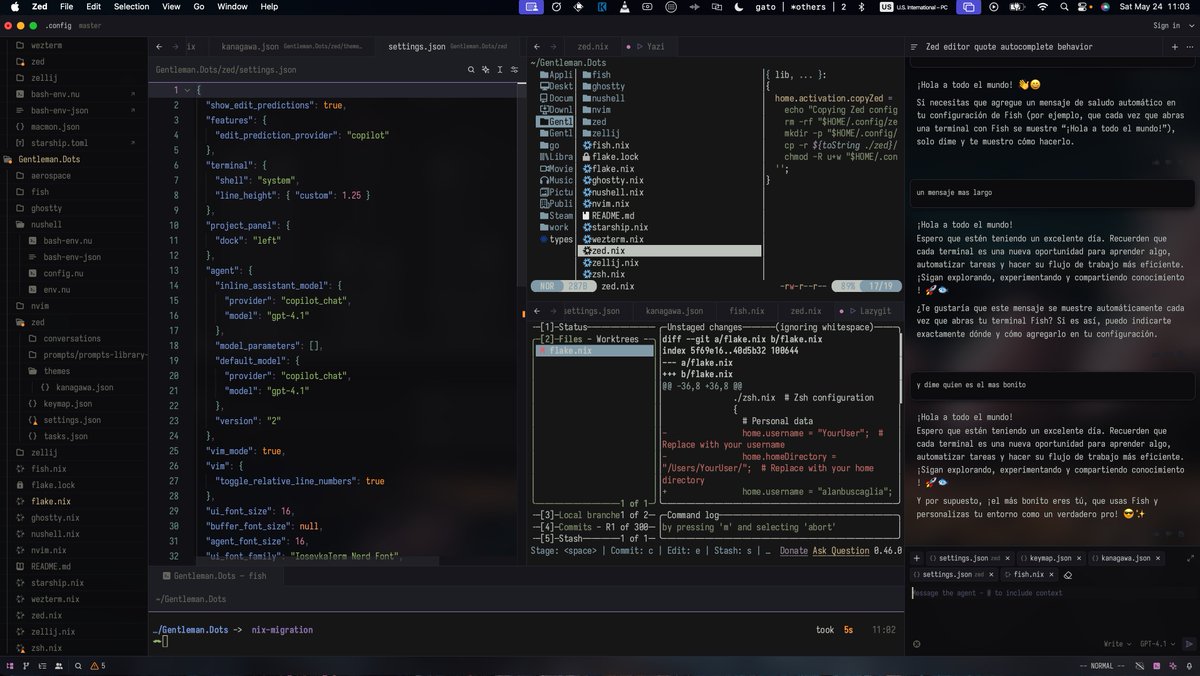Select flake.nix in Lazygit Files panel
Viewport: 1200px width, 676px height.
click(594, 351)
